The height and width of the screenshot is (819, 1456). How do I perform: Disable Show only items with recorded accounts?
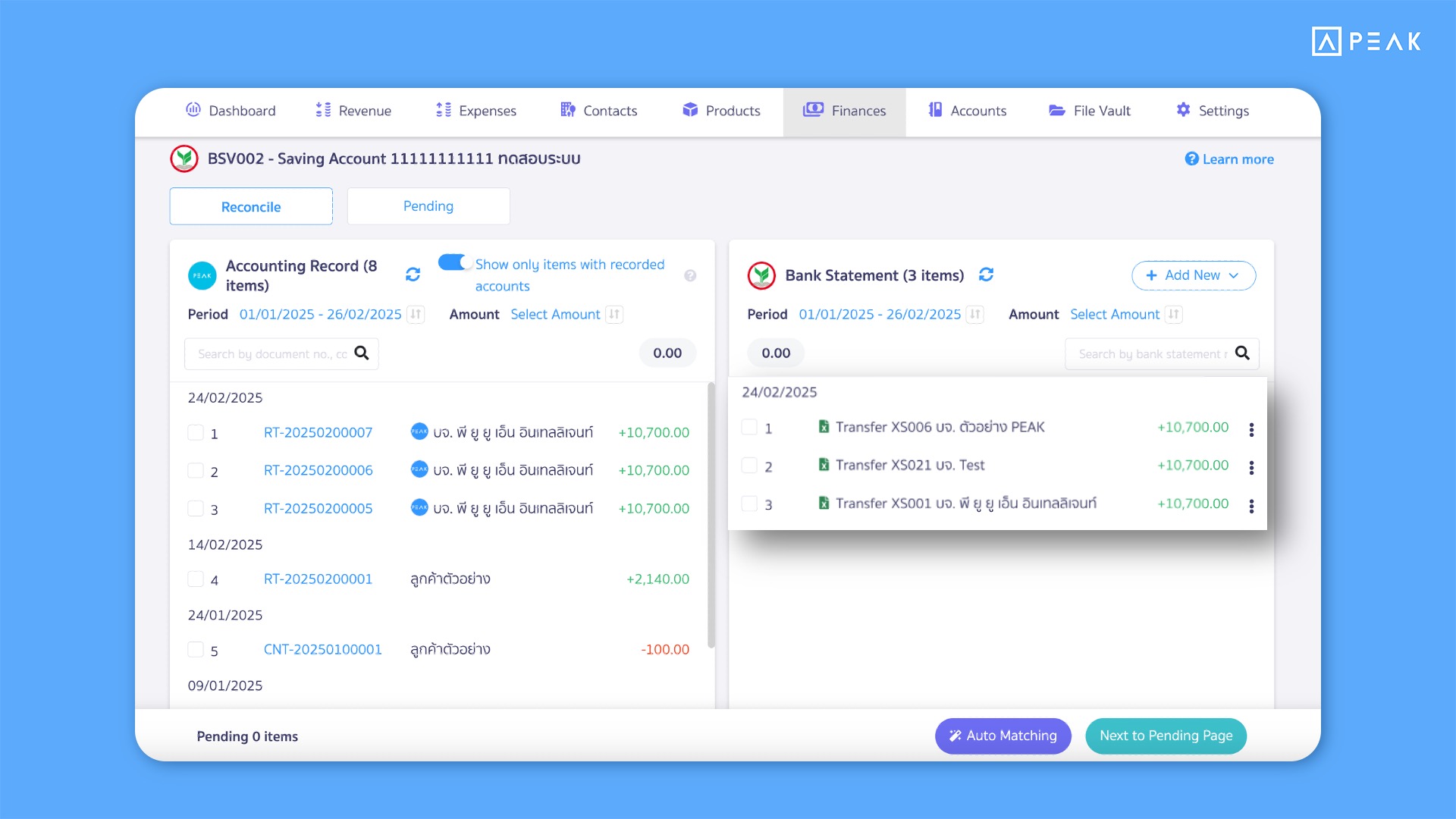coord(454,262)
